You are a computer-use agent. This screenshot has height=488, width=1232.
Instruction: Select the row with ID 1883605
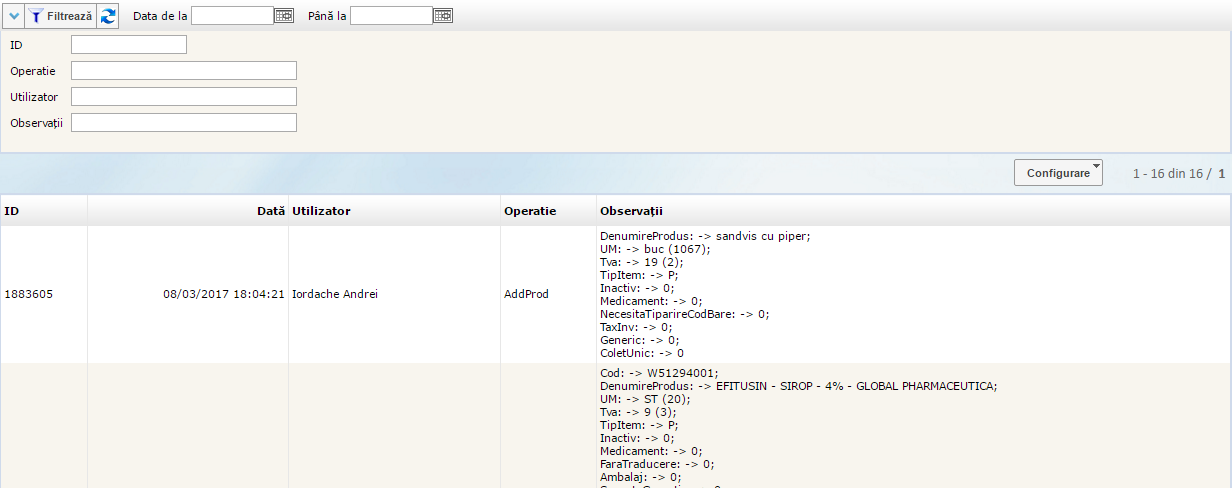(29, 295)
